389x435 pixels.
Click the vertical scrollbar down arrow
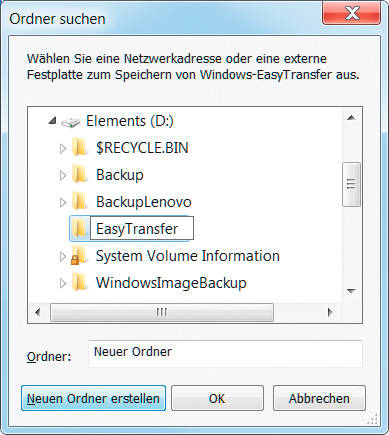tap(351, 291)
